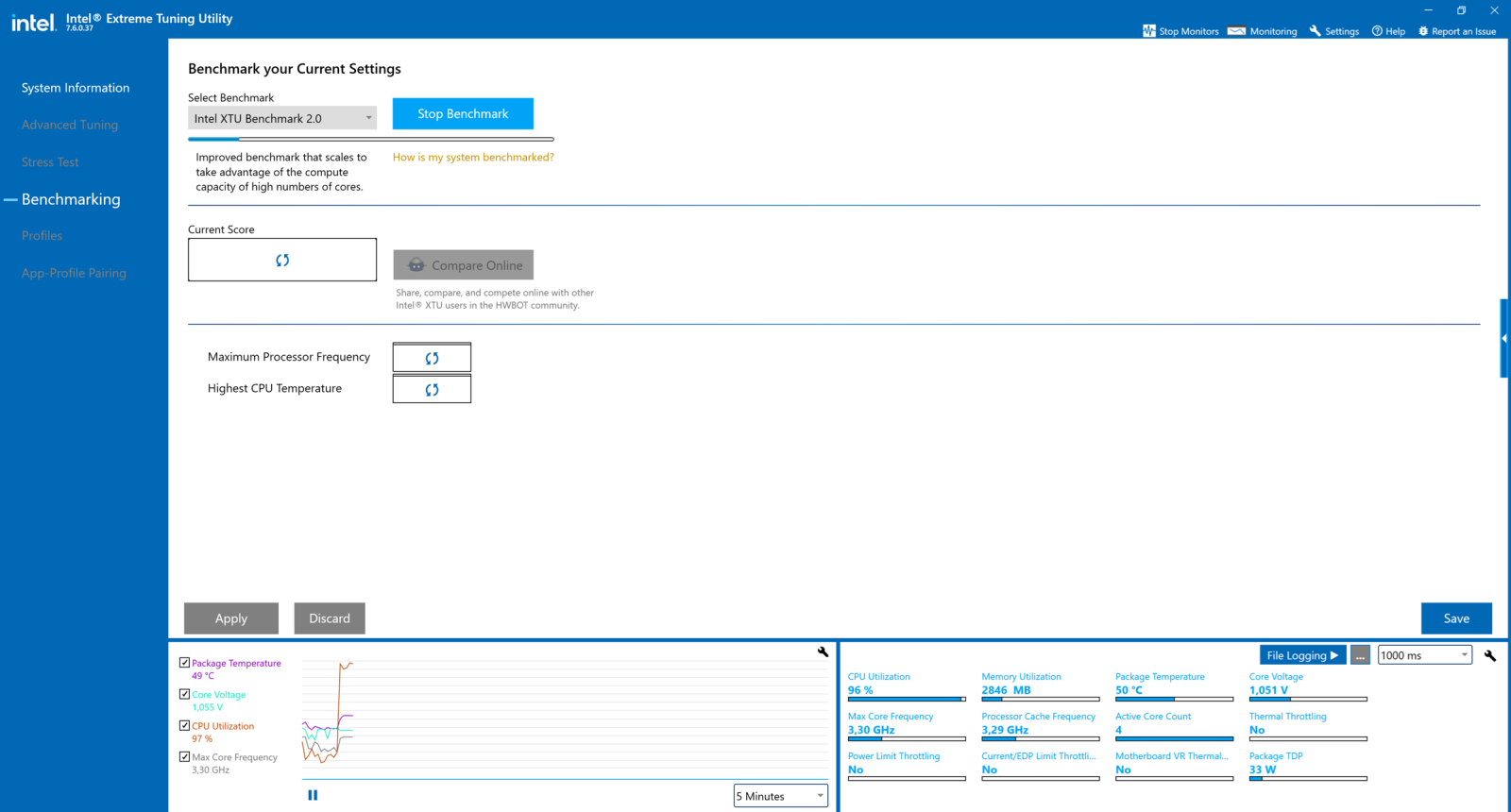This screenshot has width=1511, height=812.
Task: Click Max Core Frequency 3,30 GHz monitor value
Action: [x=871, y=730]
